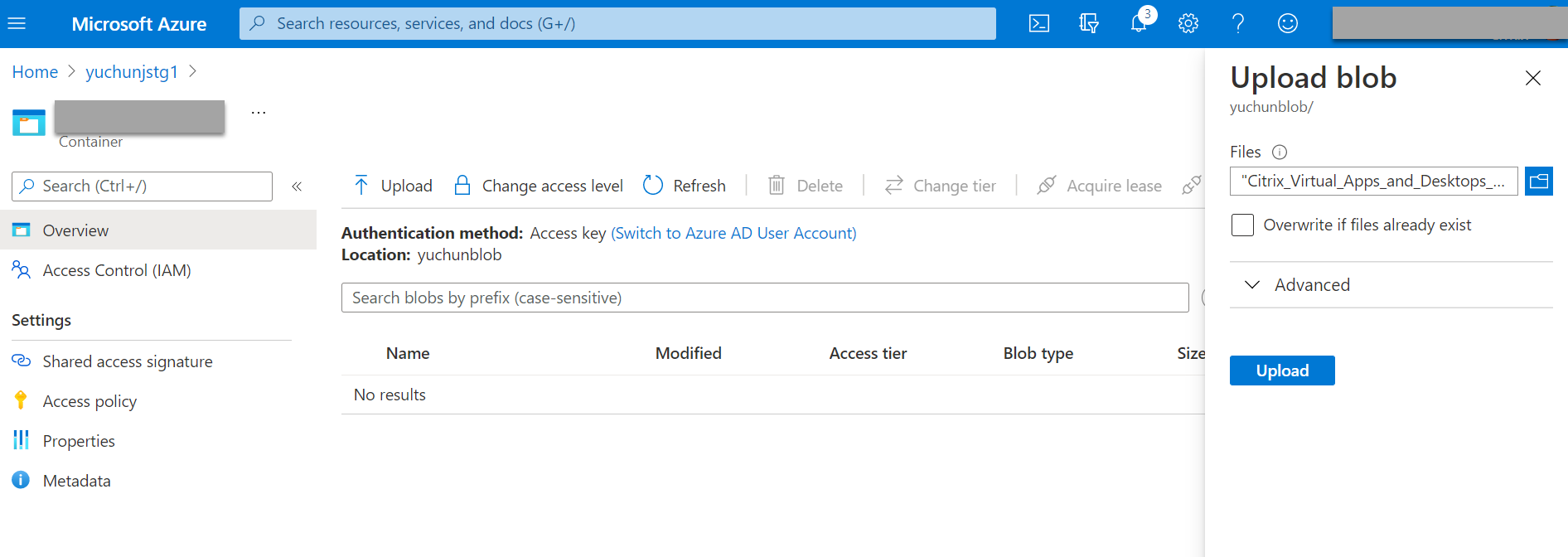This screenshot has width=1568, height=557.
Task: Click the Refresh toolbar button
Action: point(685,186)
